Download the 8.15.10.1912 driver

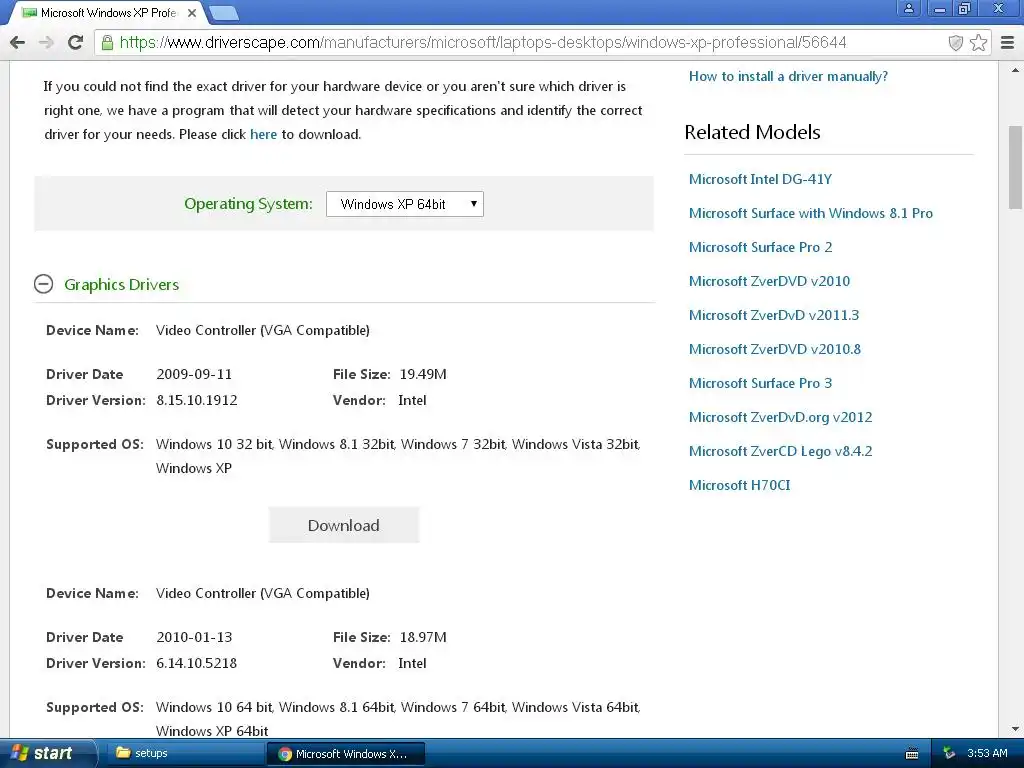[344, 525]
